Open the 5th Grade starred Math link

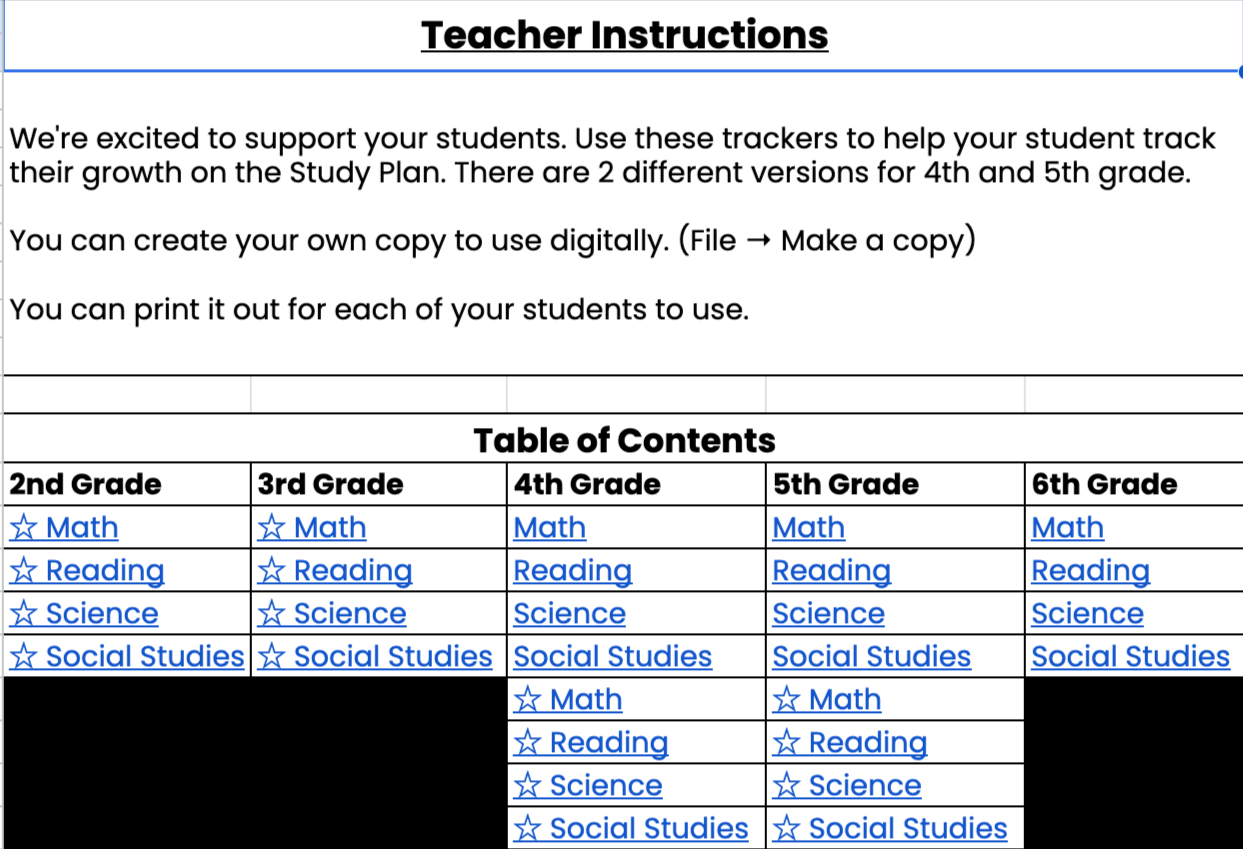coord(827,699)
